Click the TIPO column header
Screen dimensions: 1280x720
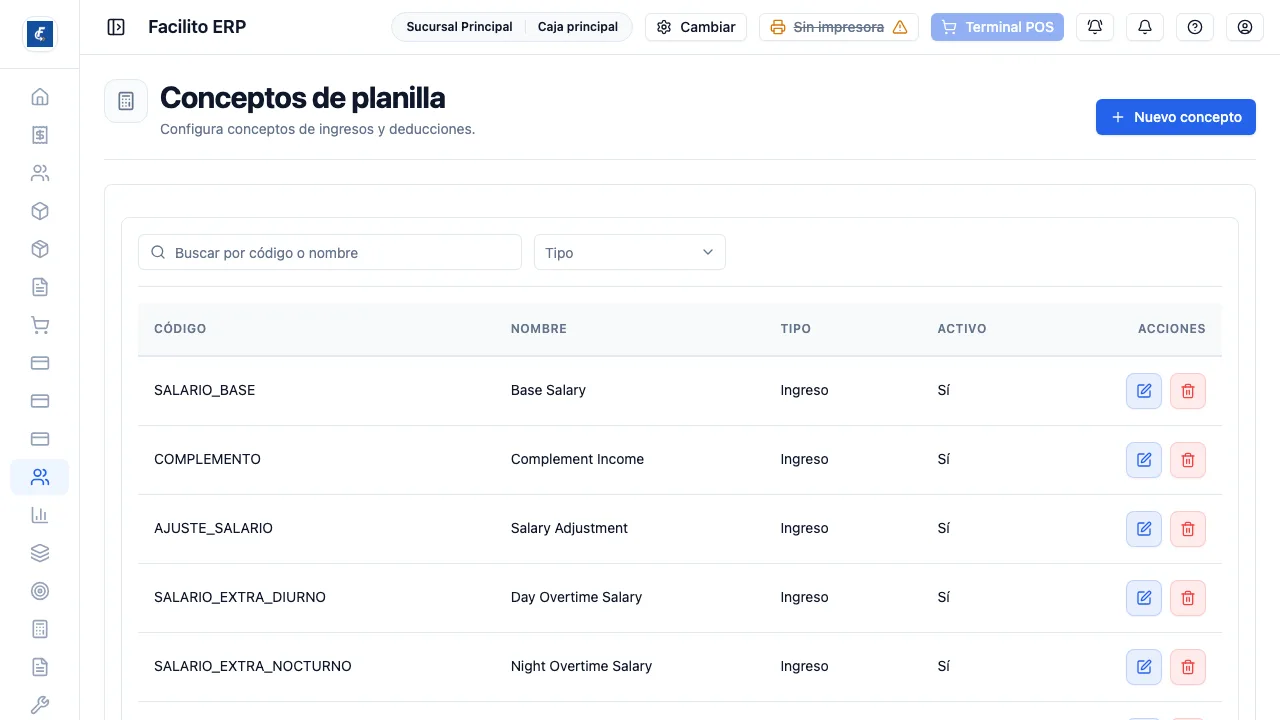[796, 329]
